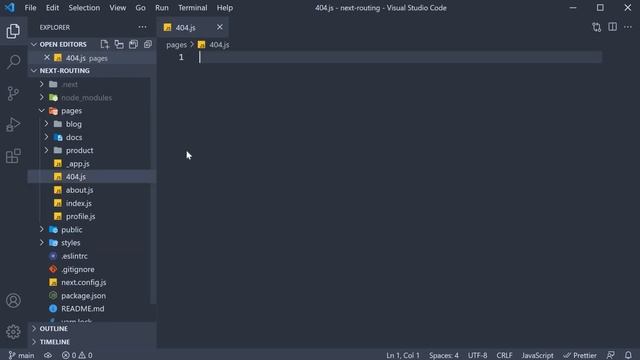Click line 1 in the editor
Viewport: 640px width, 360px height.
point(400,57)
